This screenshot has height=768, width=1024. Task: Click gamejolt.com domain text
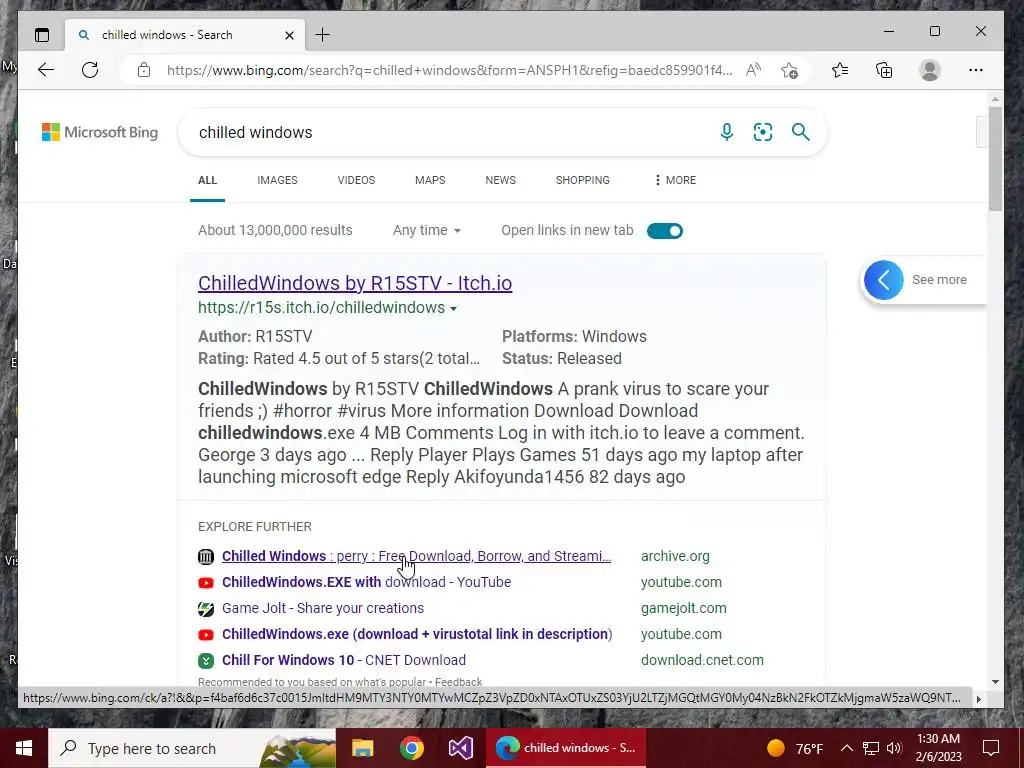683,609
